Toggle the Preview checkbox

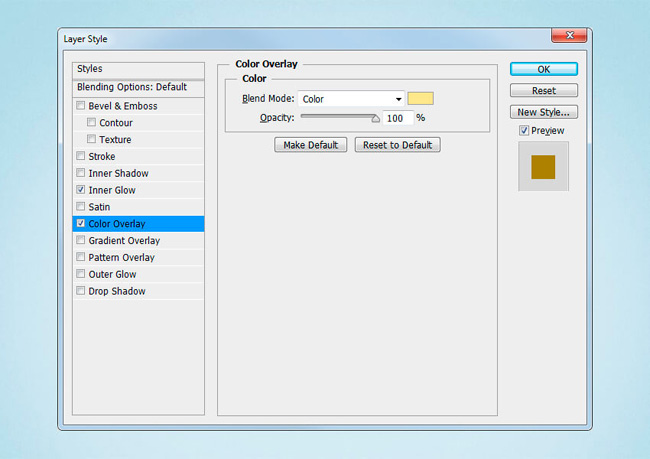(524, 130)
